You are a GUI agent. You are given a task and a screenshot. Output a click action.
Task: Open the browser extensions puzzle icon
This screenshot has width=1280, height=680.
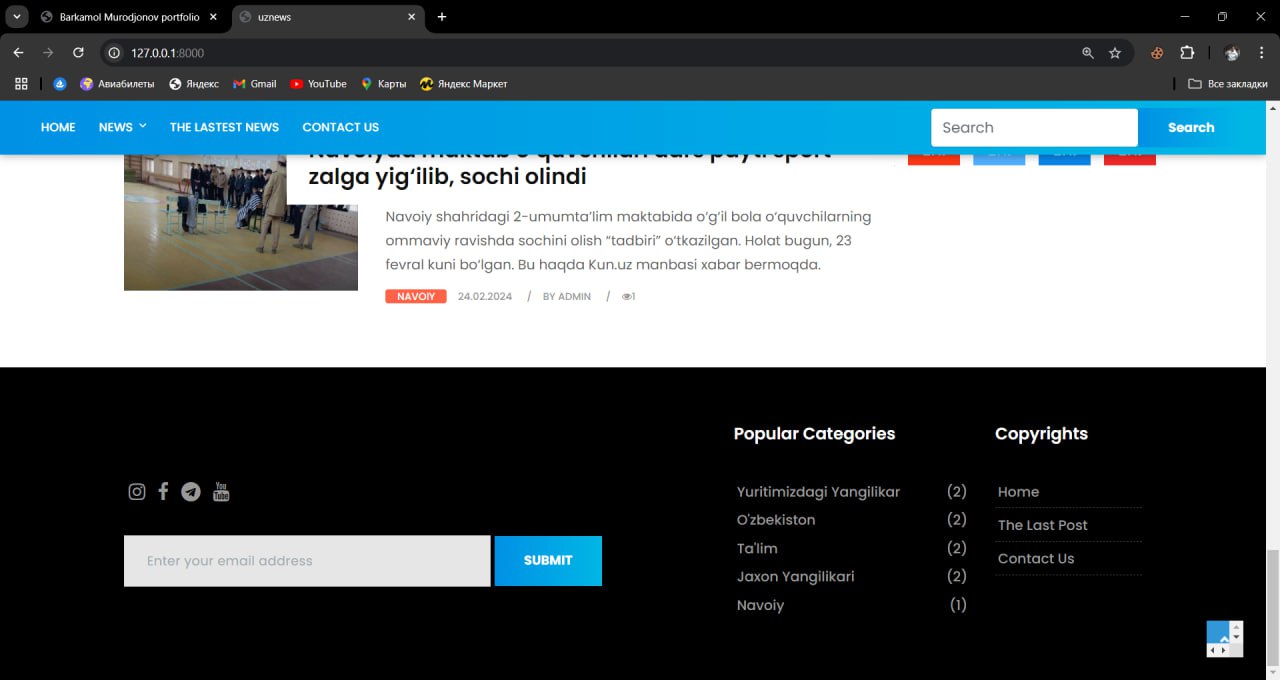click(x=1187, y=52)
